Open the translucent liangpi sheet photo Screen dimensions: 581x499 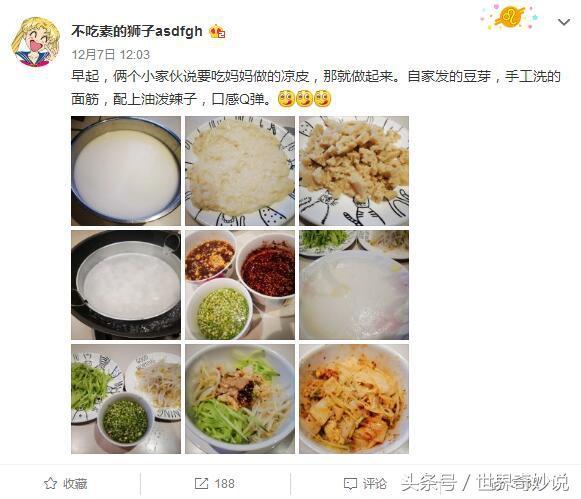(354, 285)
